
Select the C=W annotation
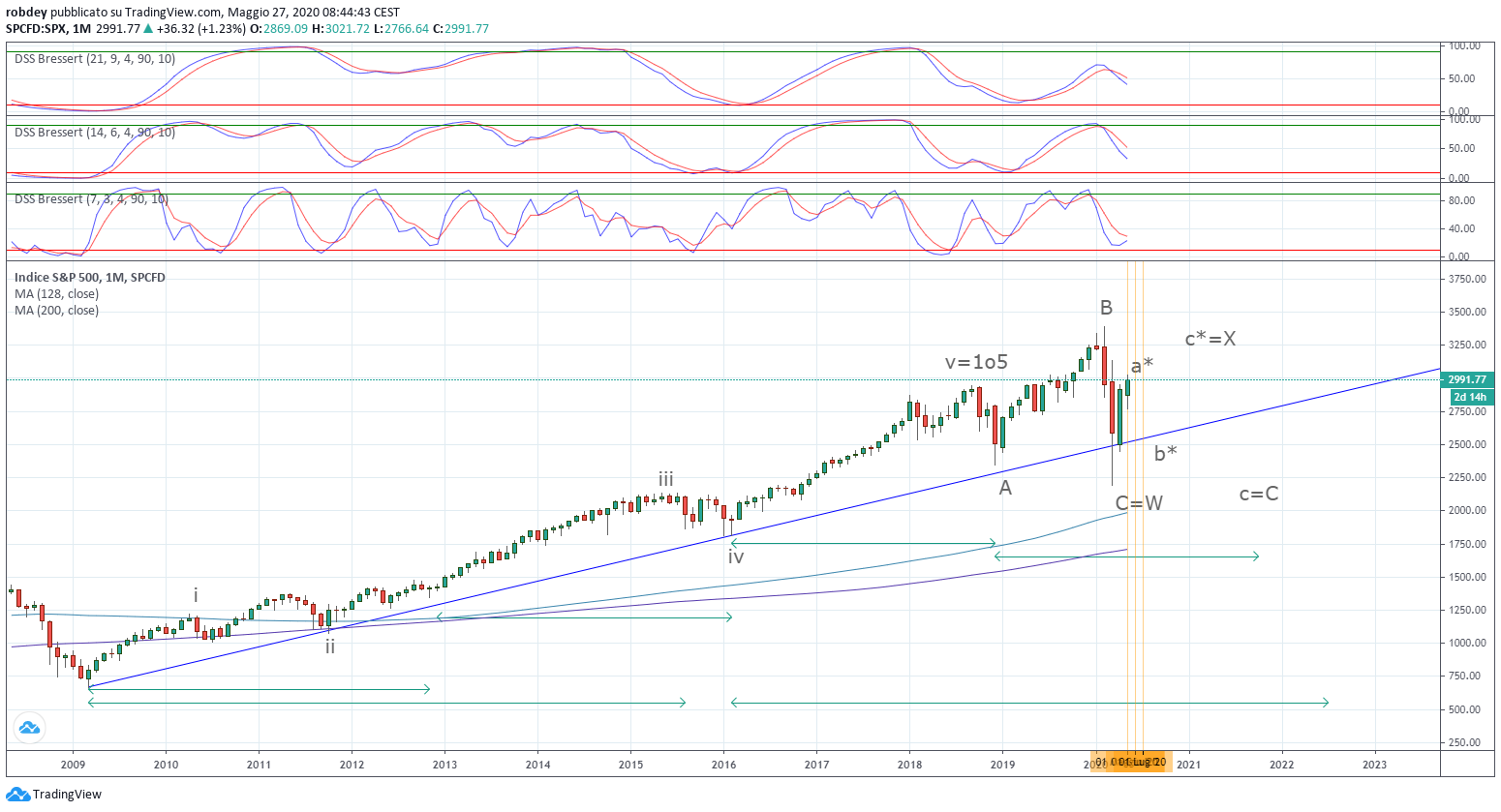[x=1139, y=503]
